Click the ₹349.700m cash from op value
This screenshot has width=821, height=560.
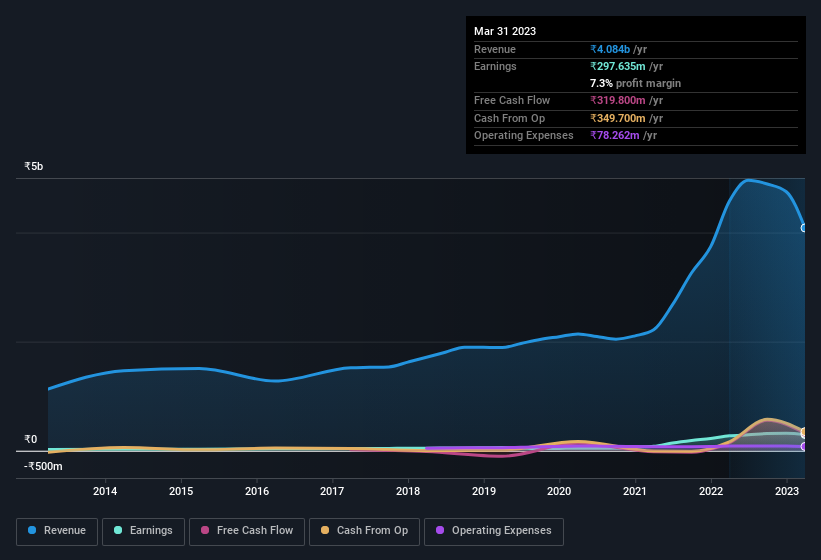(618, 118)
